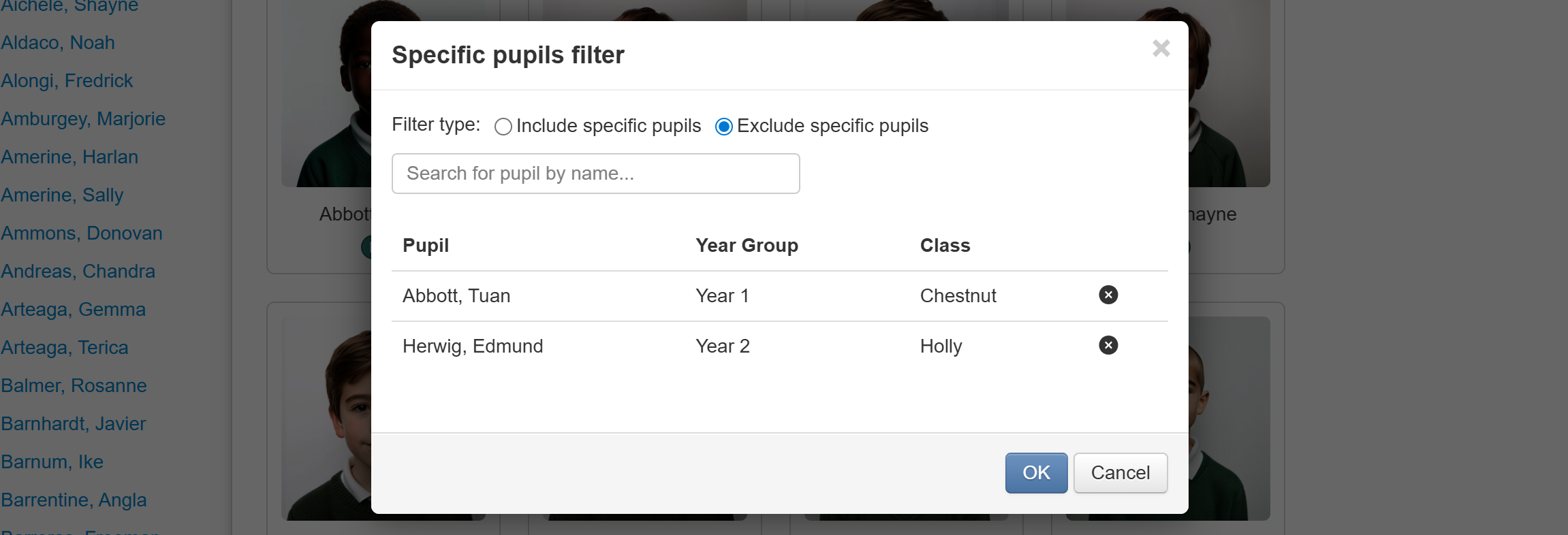Select Exclude specific pupils radio button
The image size is (1568, 535).
[x=723, y=127]
